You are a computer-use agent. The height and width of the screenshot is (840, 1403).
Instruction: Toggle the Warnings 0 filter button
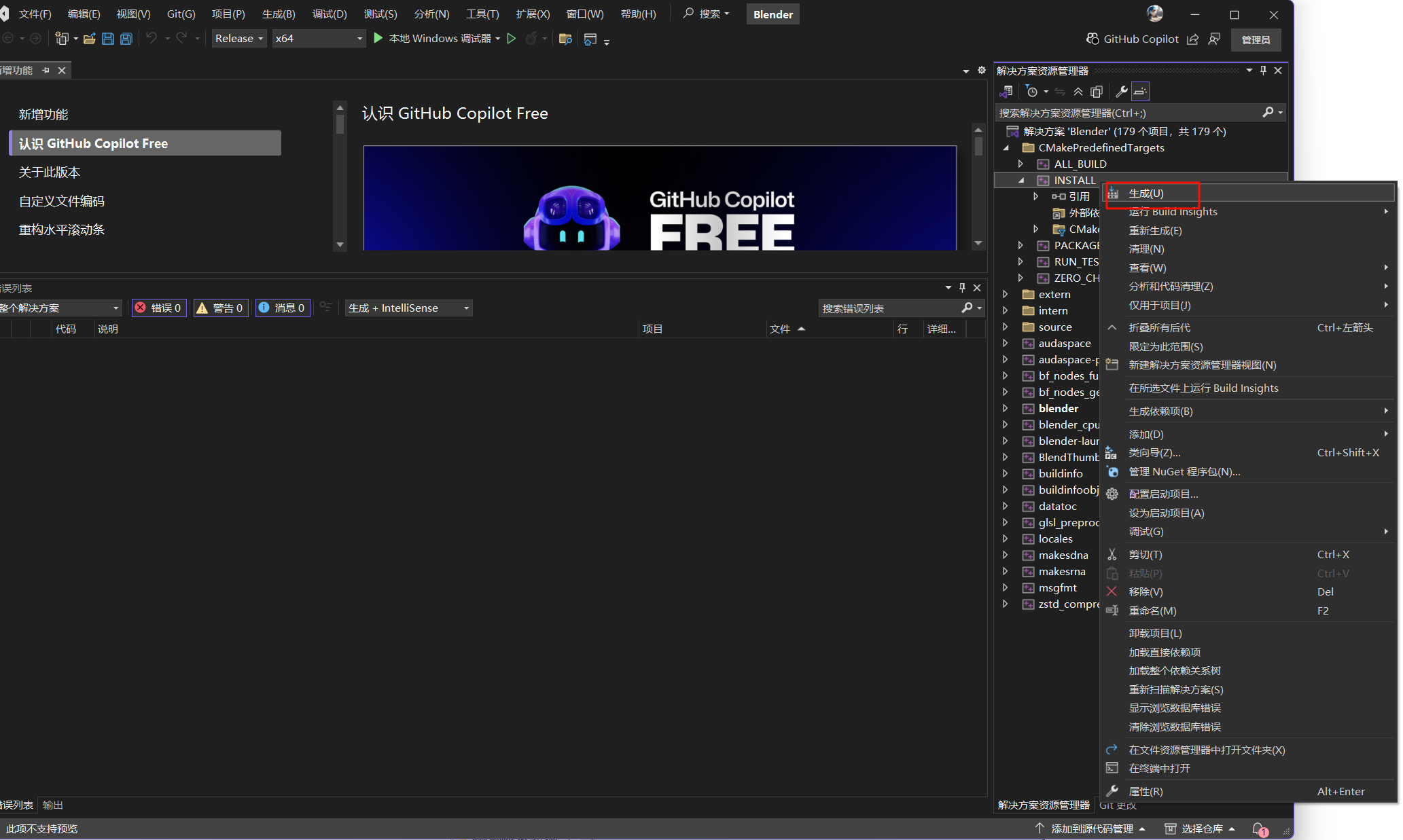[221, 308]
